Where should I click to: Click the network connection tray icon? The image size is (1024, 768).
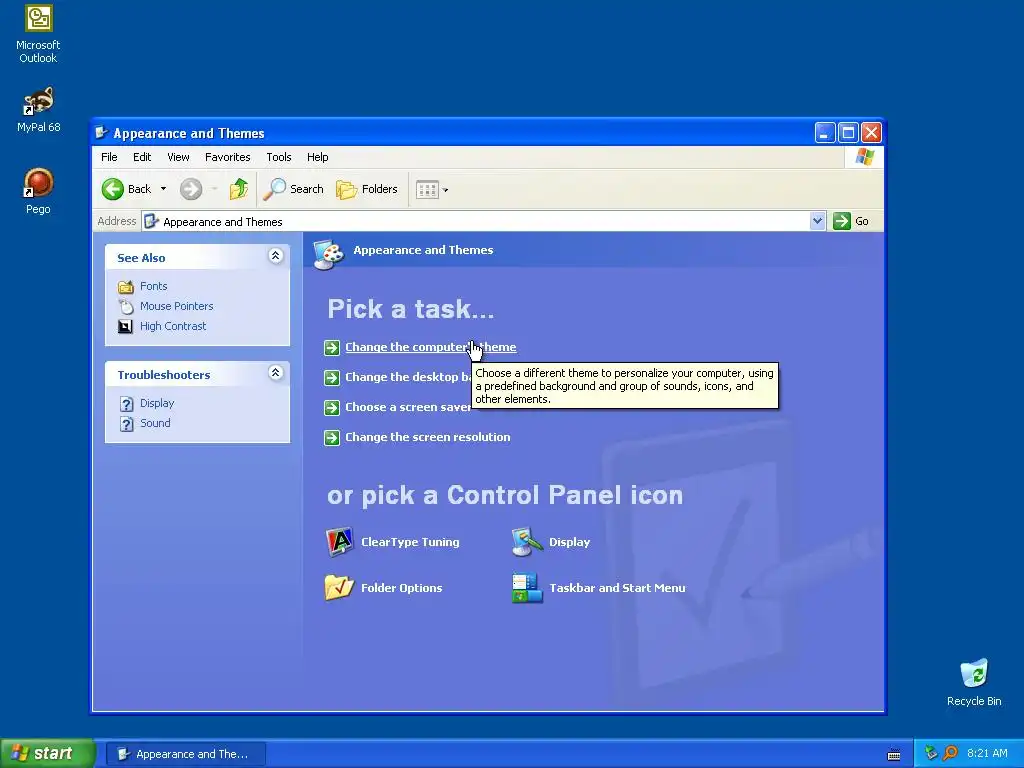(x=931, y=753)
